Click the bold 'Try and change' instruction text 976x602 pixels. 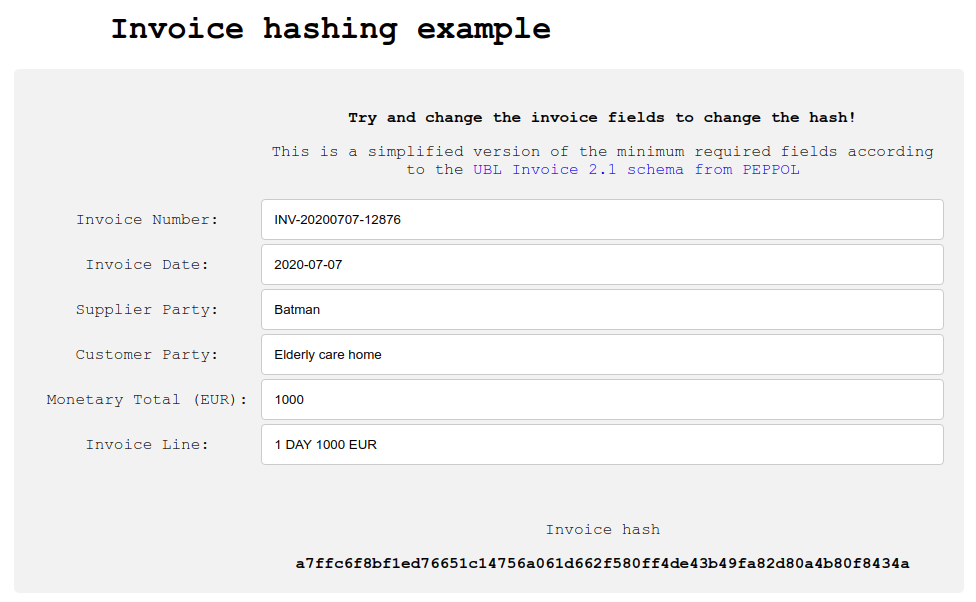pyautogui.click(x=602, y=118)
